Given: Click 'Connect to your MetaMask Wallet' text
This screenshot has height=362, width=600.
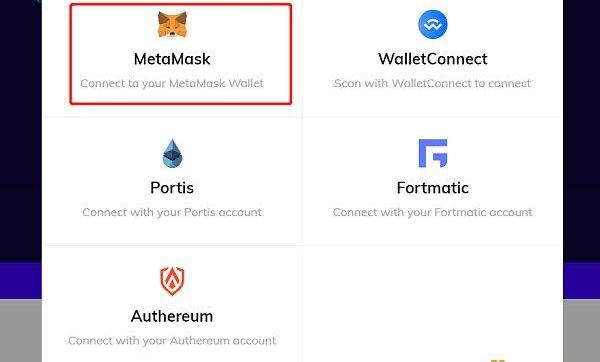Looking at the screenshot, I should pos(172,83).
